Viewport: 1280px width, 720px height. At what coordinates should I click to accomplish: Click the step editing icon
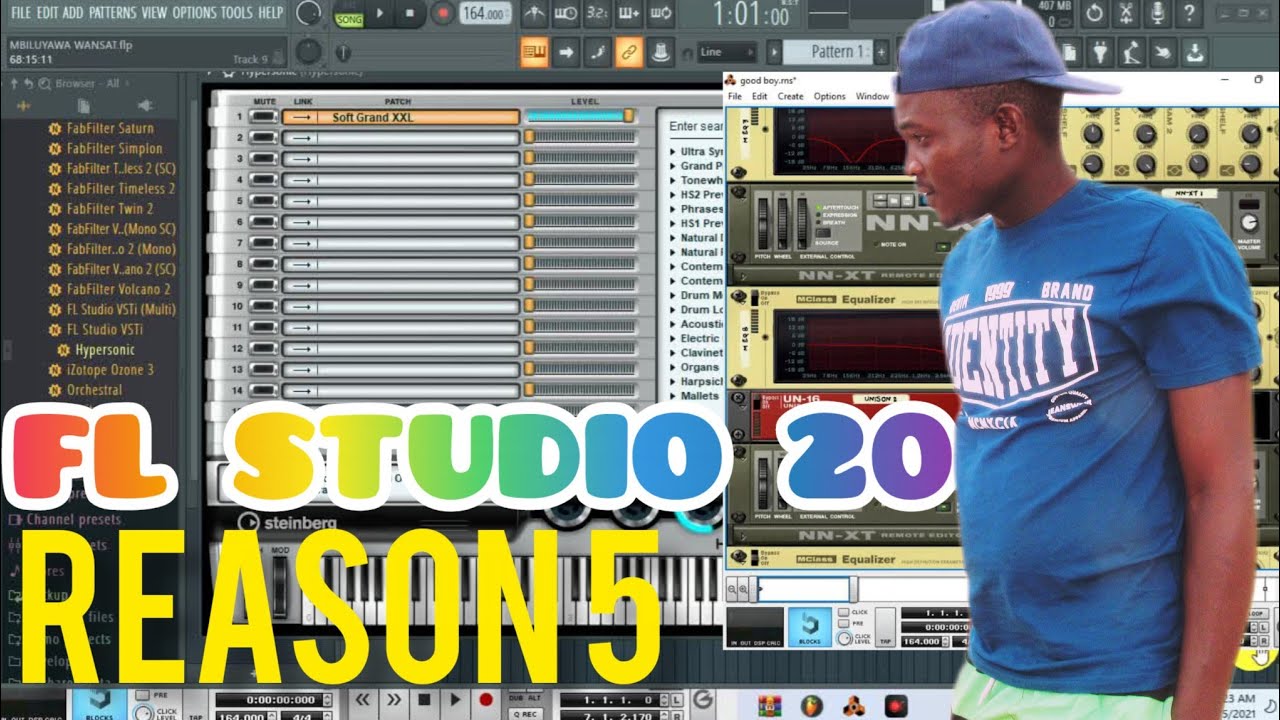click(597, 52)
